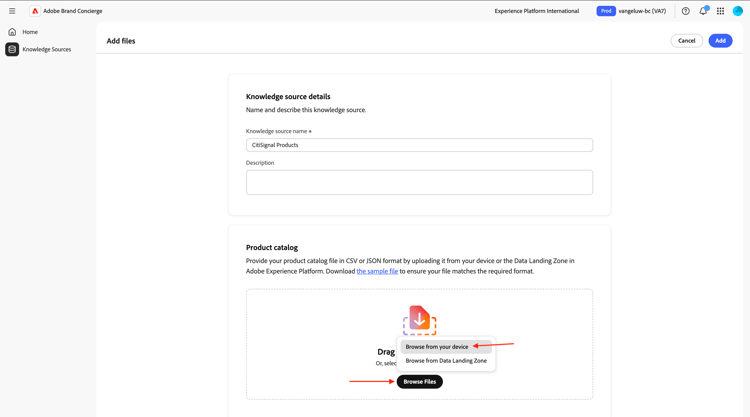Open the hamburger navigation menu
This screenshot has height=417, width=750.
pos(12,11)
